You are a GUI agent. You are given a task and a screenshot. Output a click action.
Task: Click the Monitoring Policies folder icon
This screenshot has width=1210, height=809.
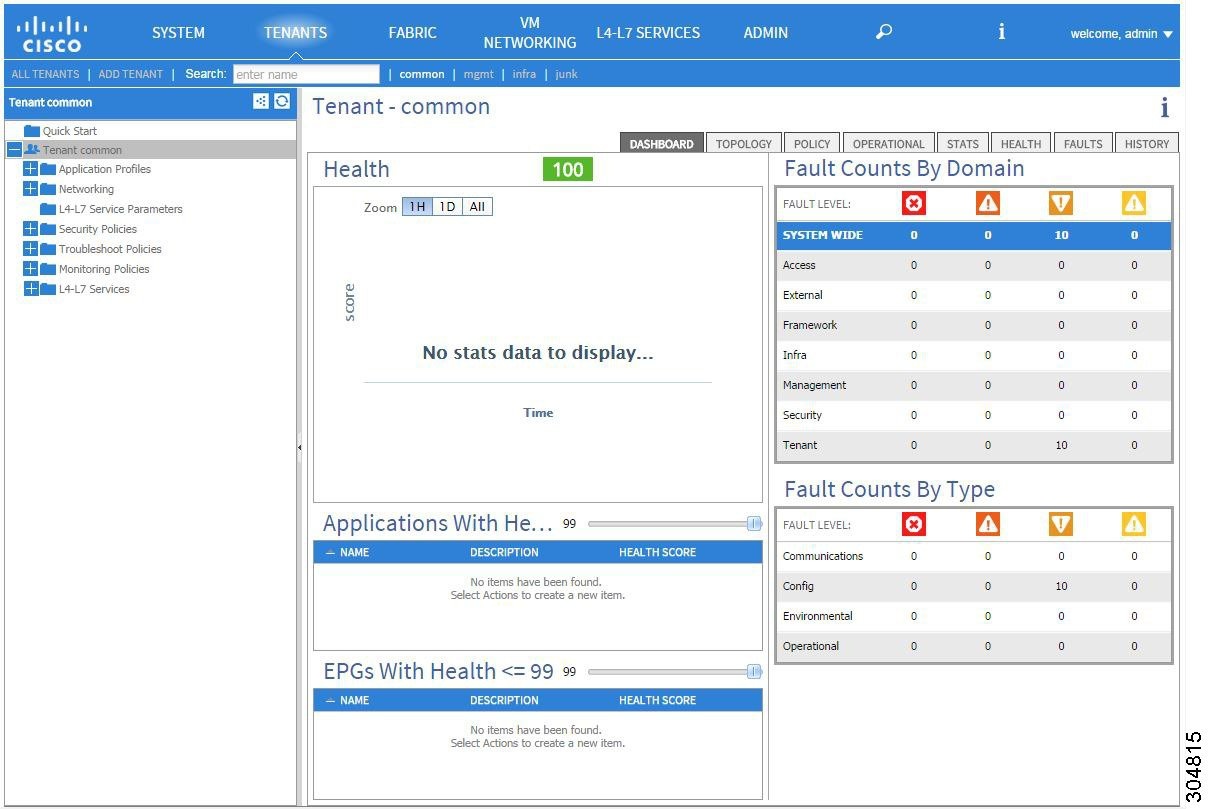(48, 269)
